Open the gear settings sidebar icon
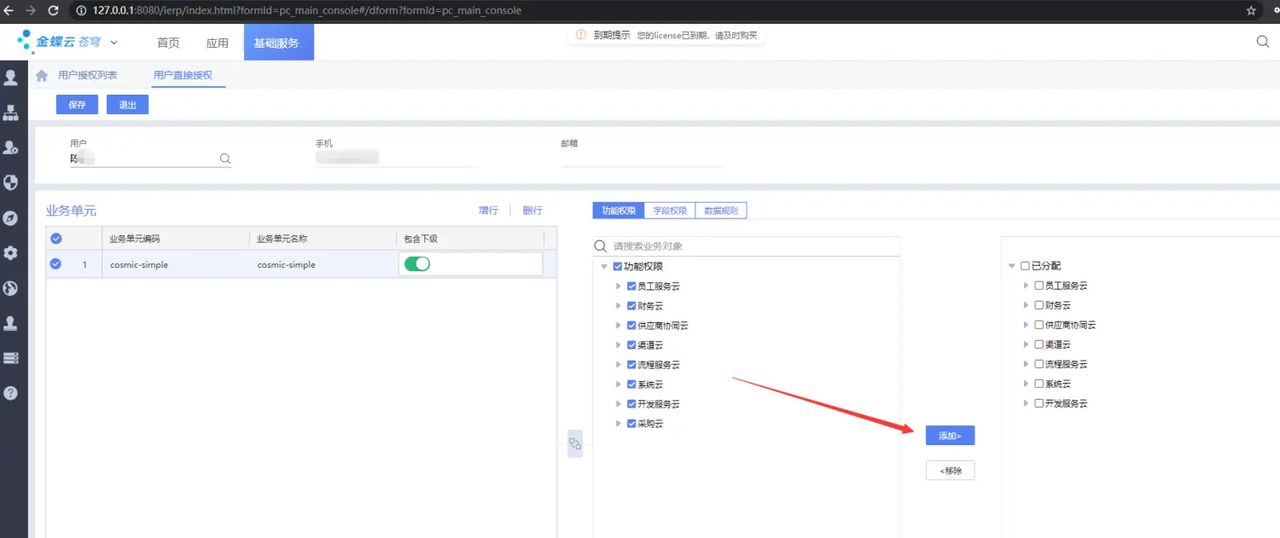The height and width of the screenshot is (538, 1280). coord(11,253)
